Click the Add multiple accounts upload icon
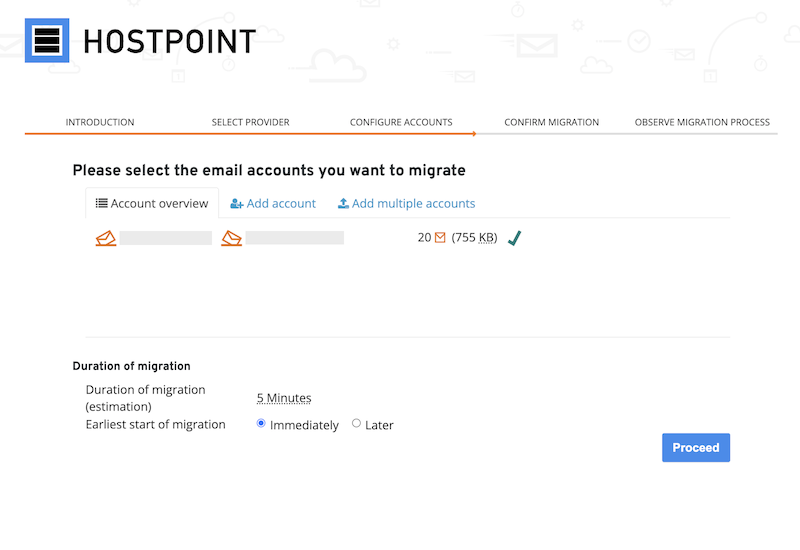Viewport: 800px width, 550px height. [x=343, y=204]
